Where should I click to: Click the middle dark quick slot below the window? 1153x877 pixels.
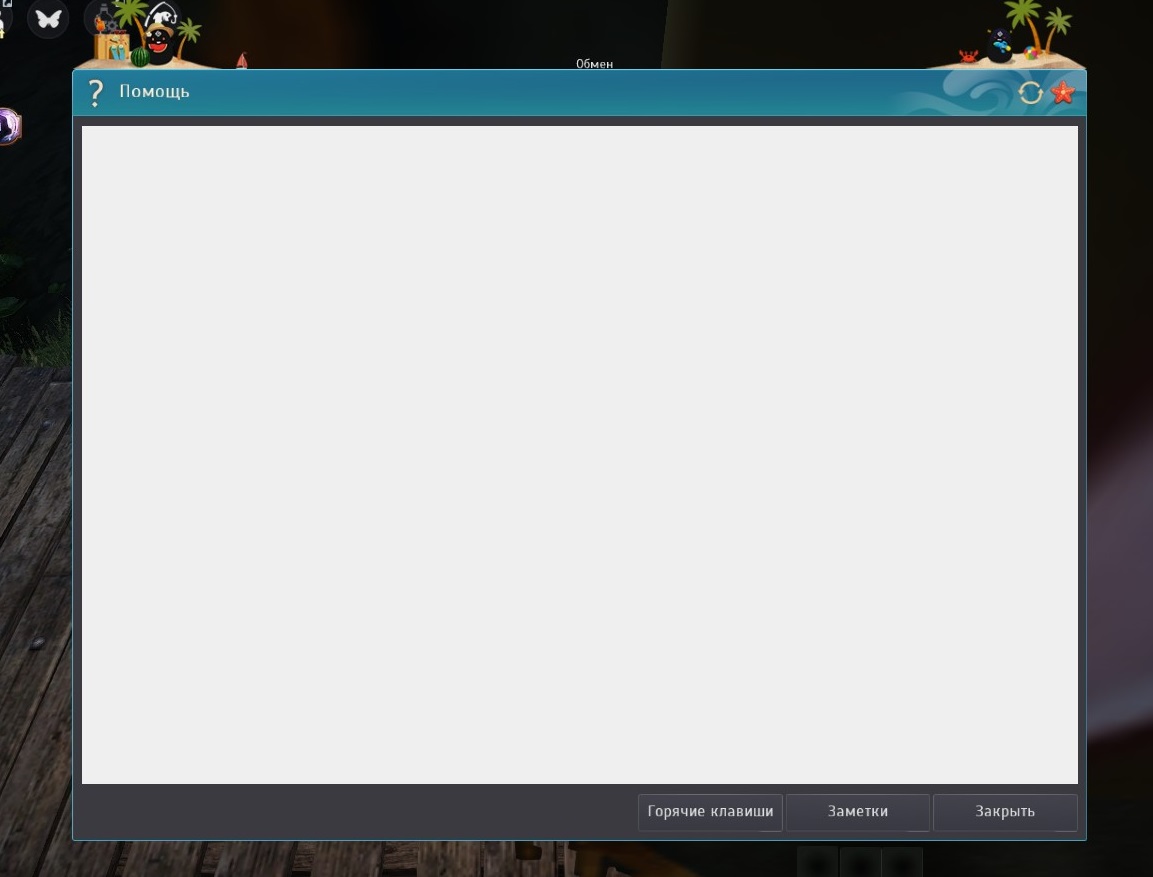click(x=860, y=862)
